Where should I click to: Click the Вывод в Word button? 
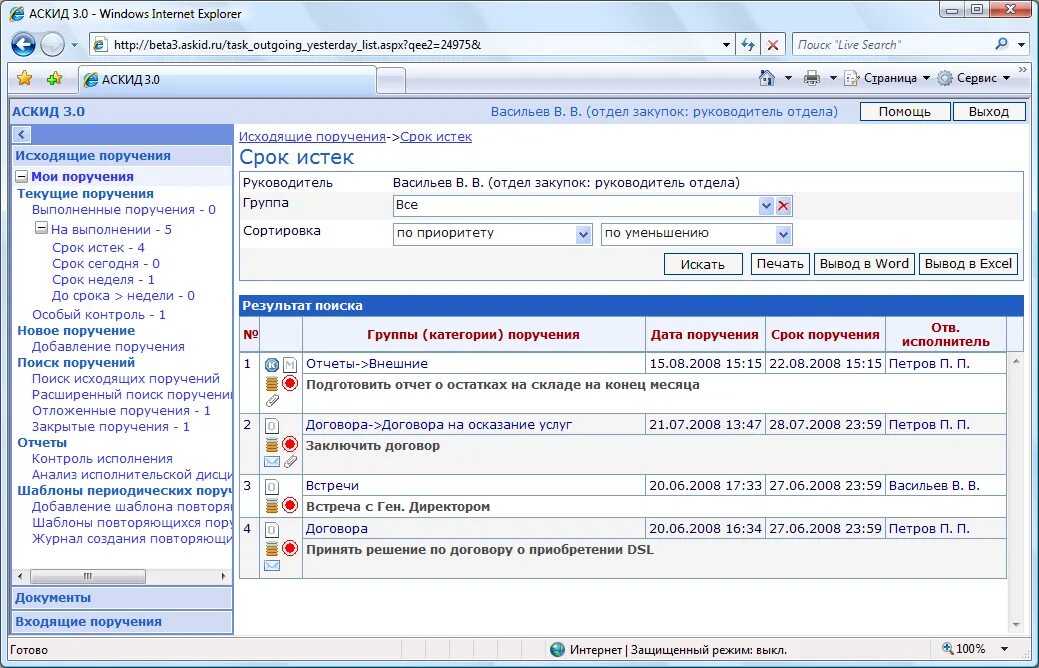[864, 264]
